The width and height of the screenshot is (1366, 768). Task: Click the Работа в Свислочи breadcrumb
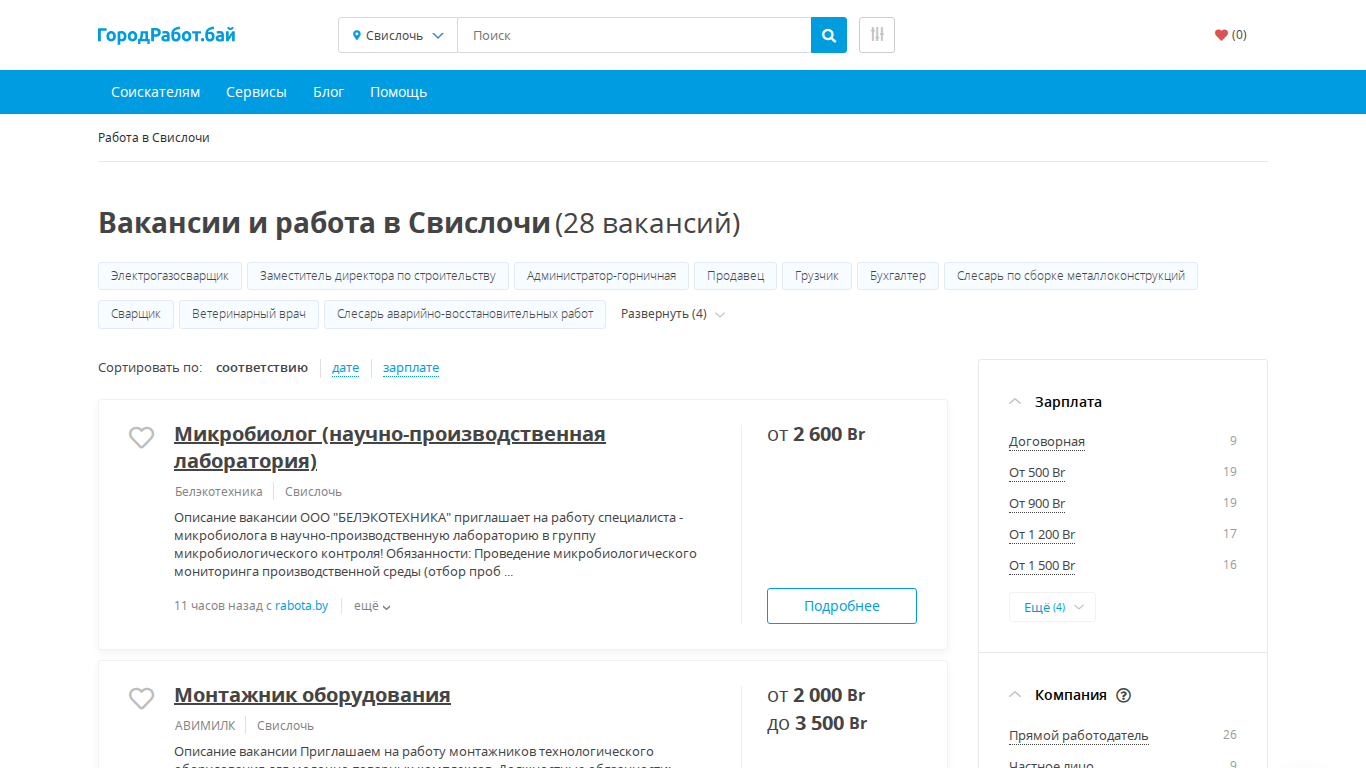point(154,138)
